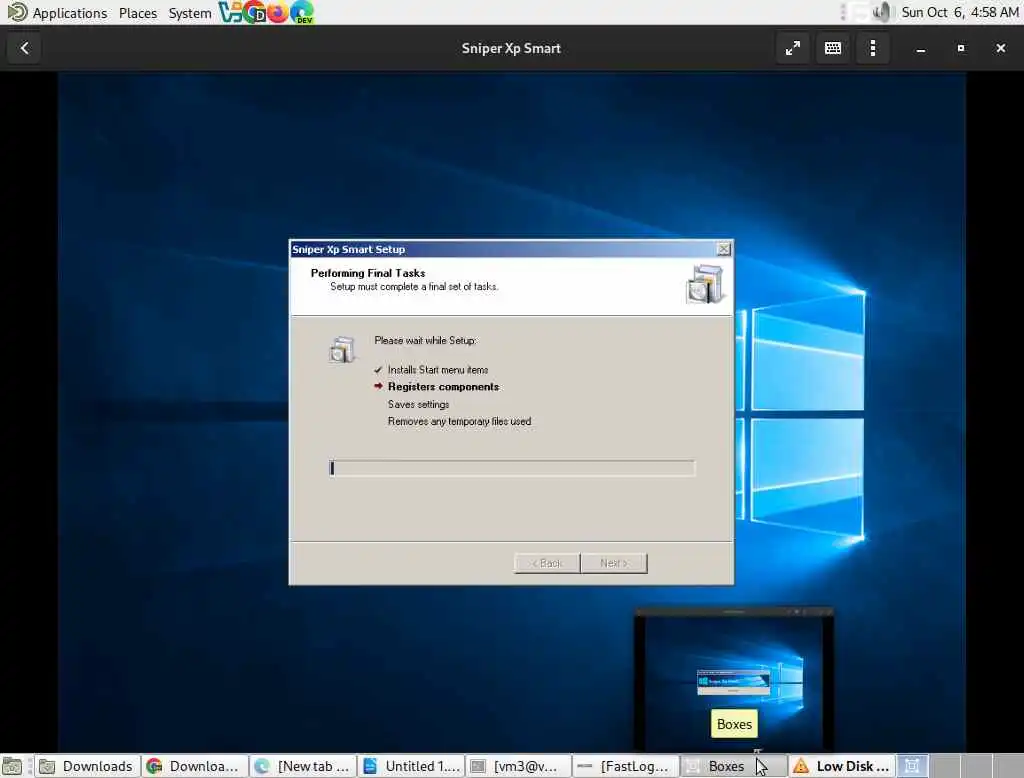Click the workspace switcher first cell
Screen dimensions: 1024x778
pos(912,766)
